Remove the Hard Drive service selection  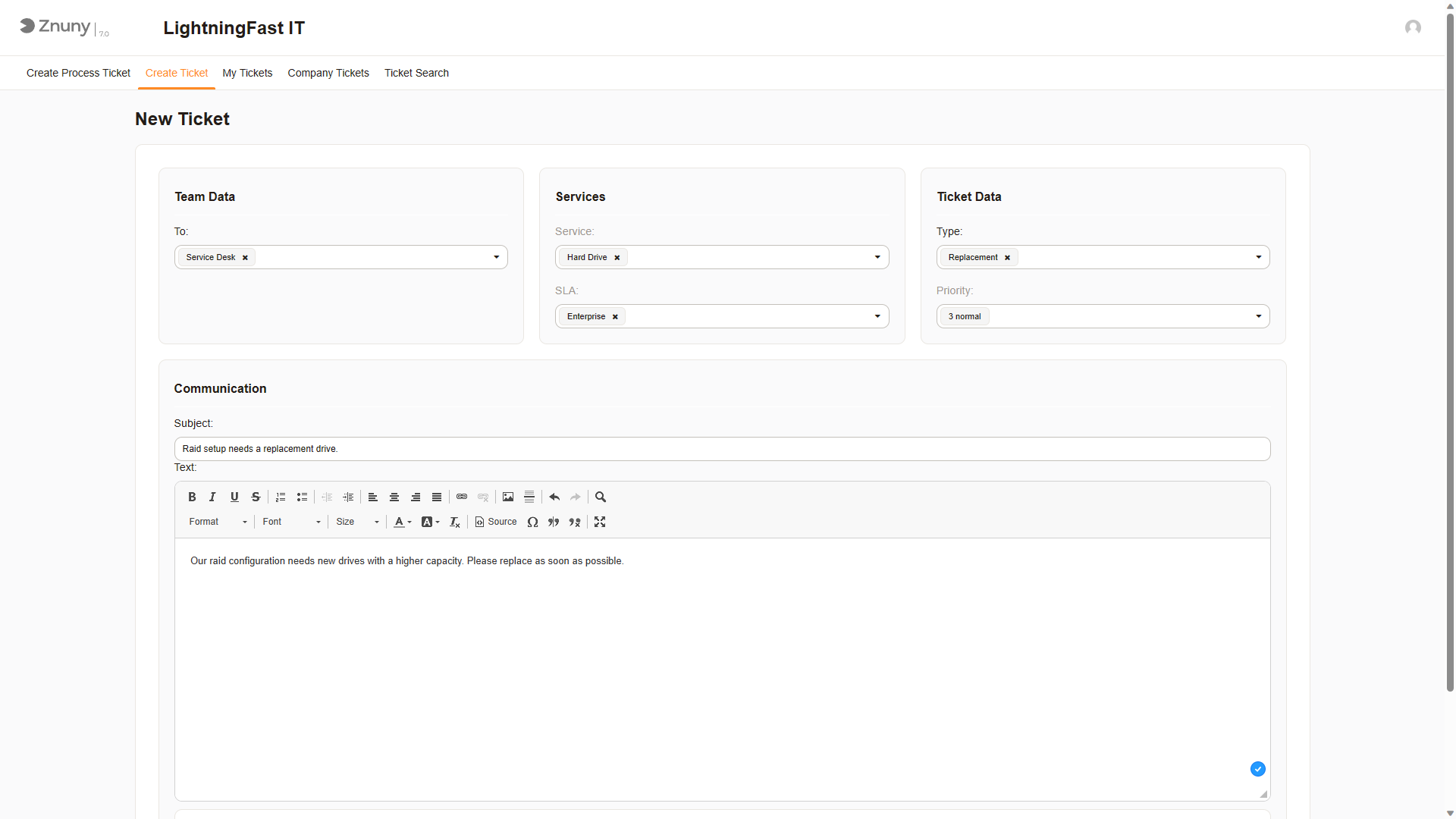tap(617, 258)
